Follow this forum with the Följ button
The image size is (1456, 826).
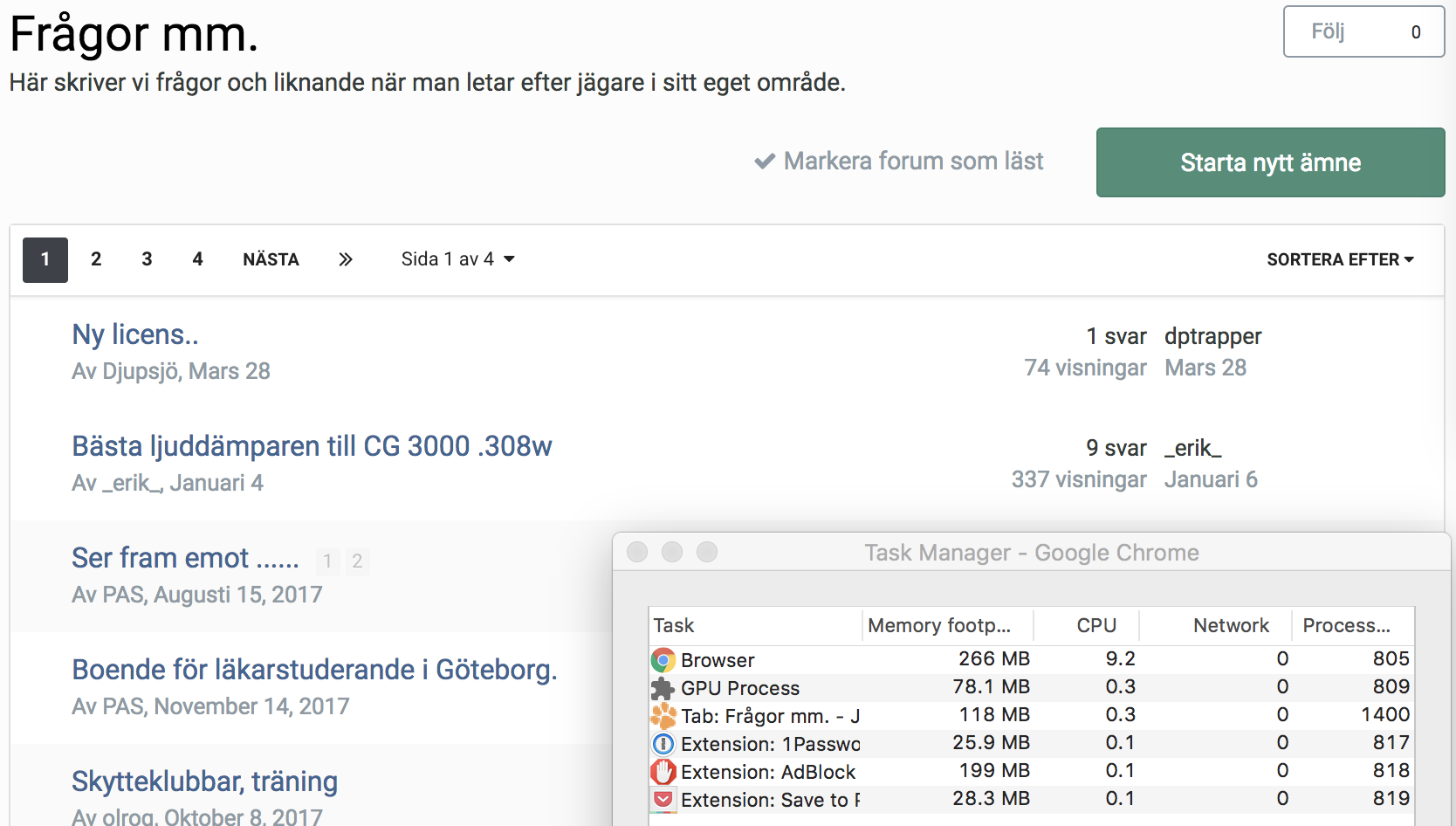pos(1363,32)
